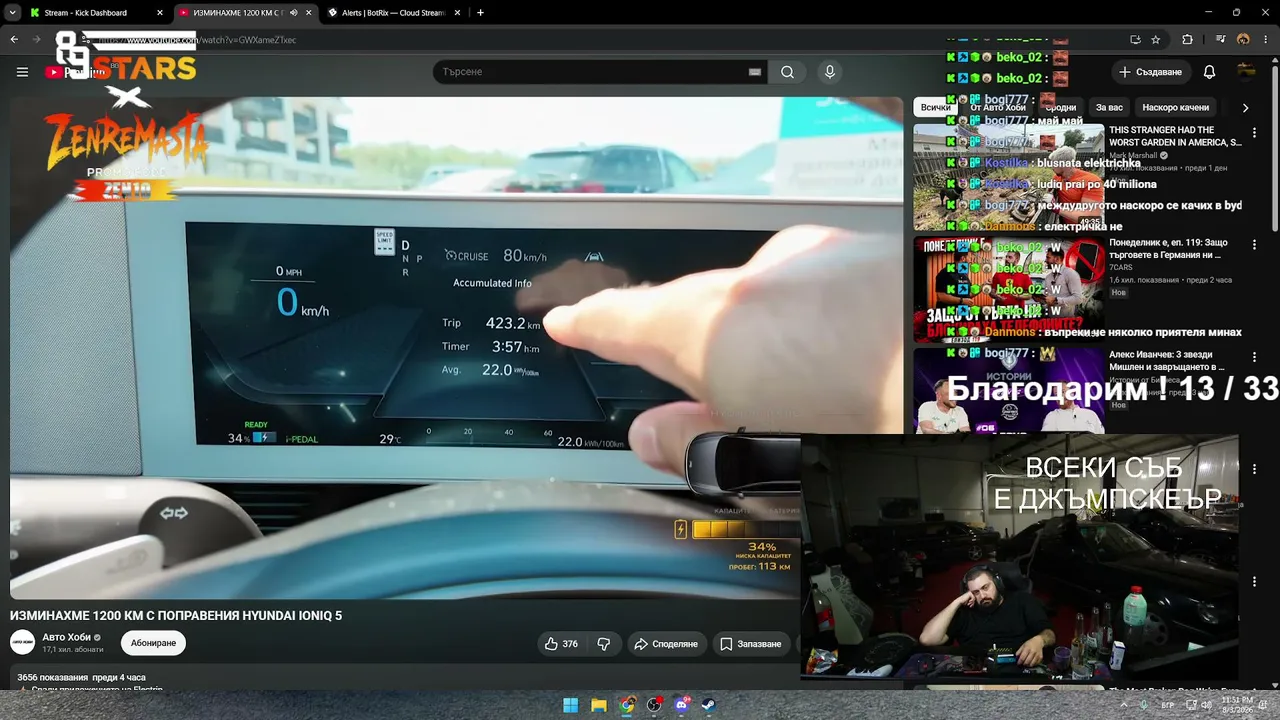Open YouTube notifications bell
1280x720 pixels.
coord(1209,72)
